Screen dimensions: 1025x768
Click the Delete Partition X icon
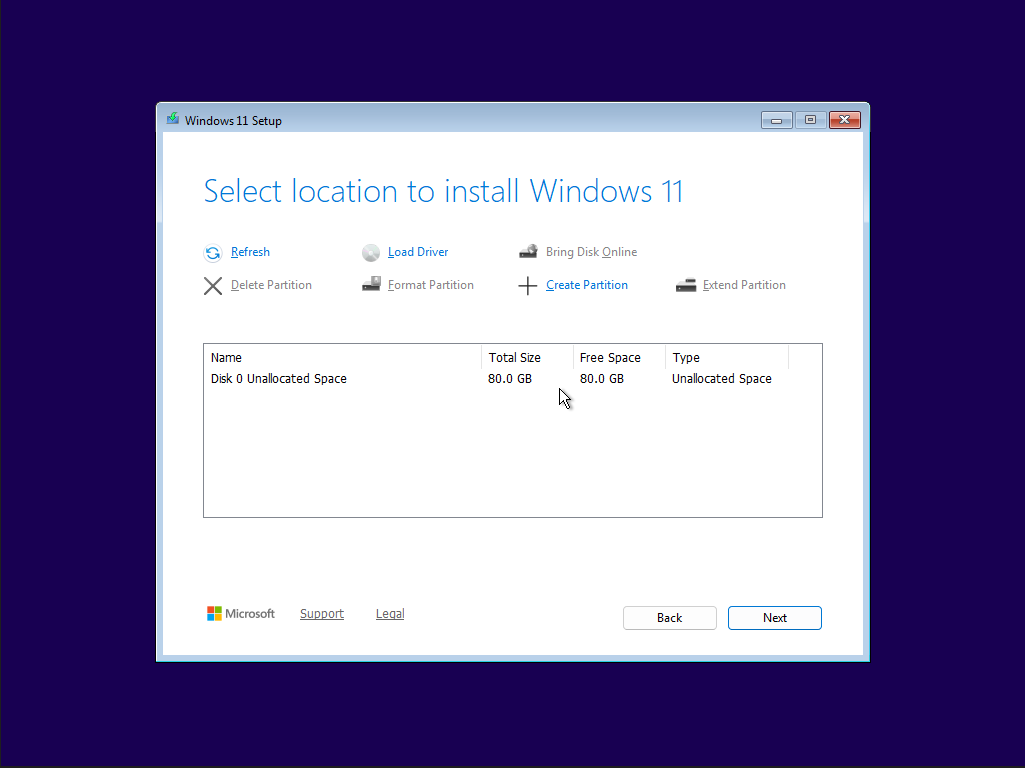pyautogui.click(x=212, y=286)
